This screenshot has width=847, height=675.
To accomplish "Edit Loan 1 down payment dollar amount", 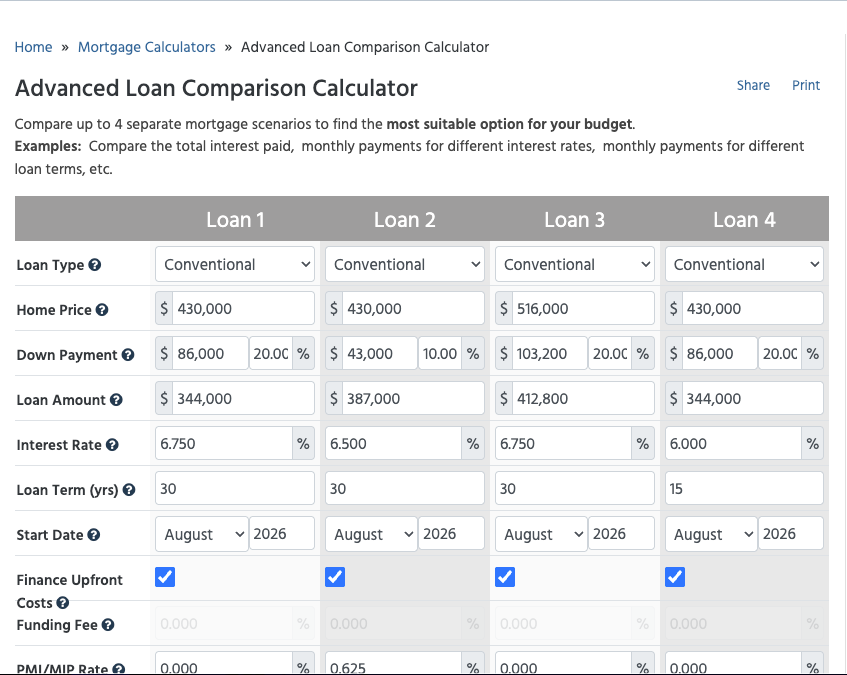I will click(210, 354).
